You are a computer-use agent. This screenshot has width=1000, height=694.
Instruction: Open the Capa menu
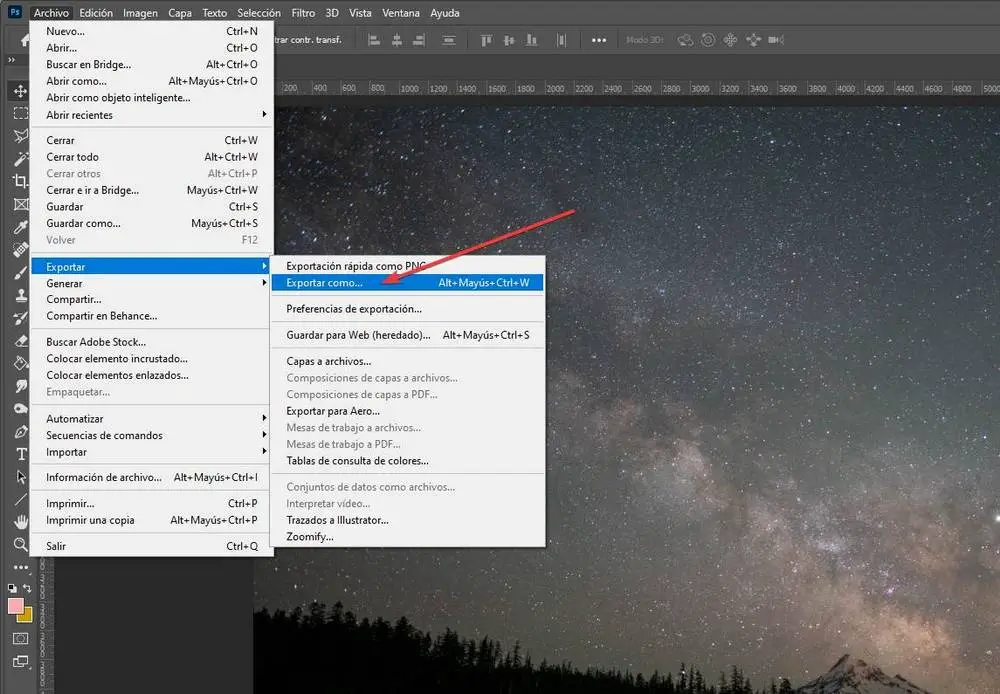click(180, 13)
